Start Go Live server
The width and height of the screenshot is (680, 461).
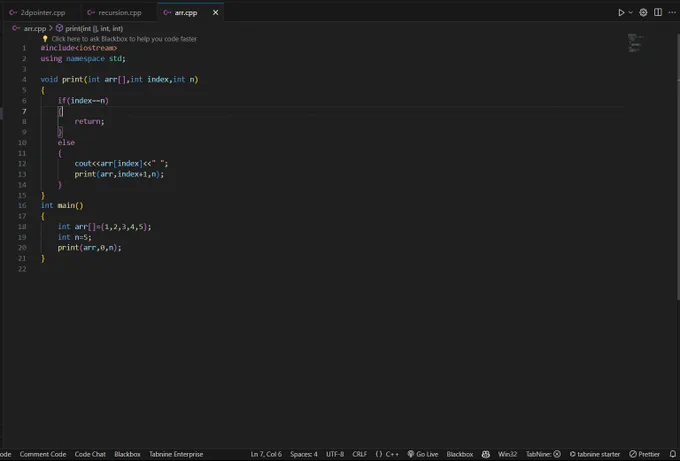423,454
